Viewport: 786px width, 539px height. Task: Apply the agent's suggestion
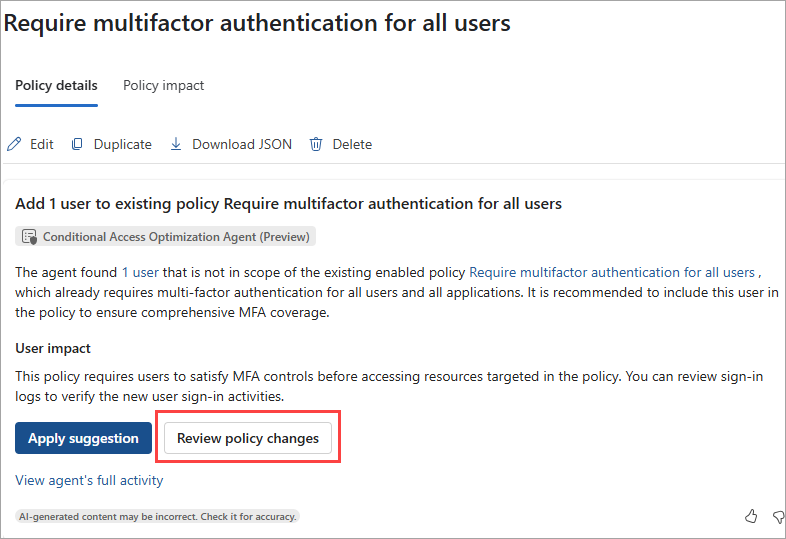click(83, 438)
